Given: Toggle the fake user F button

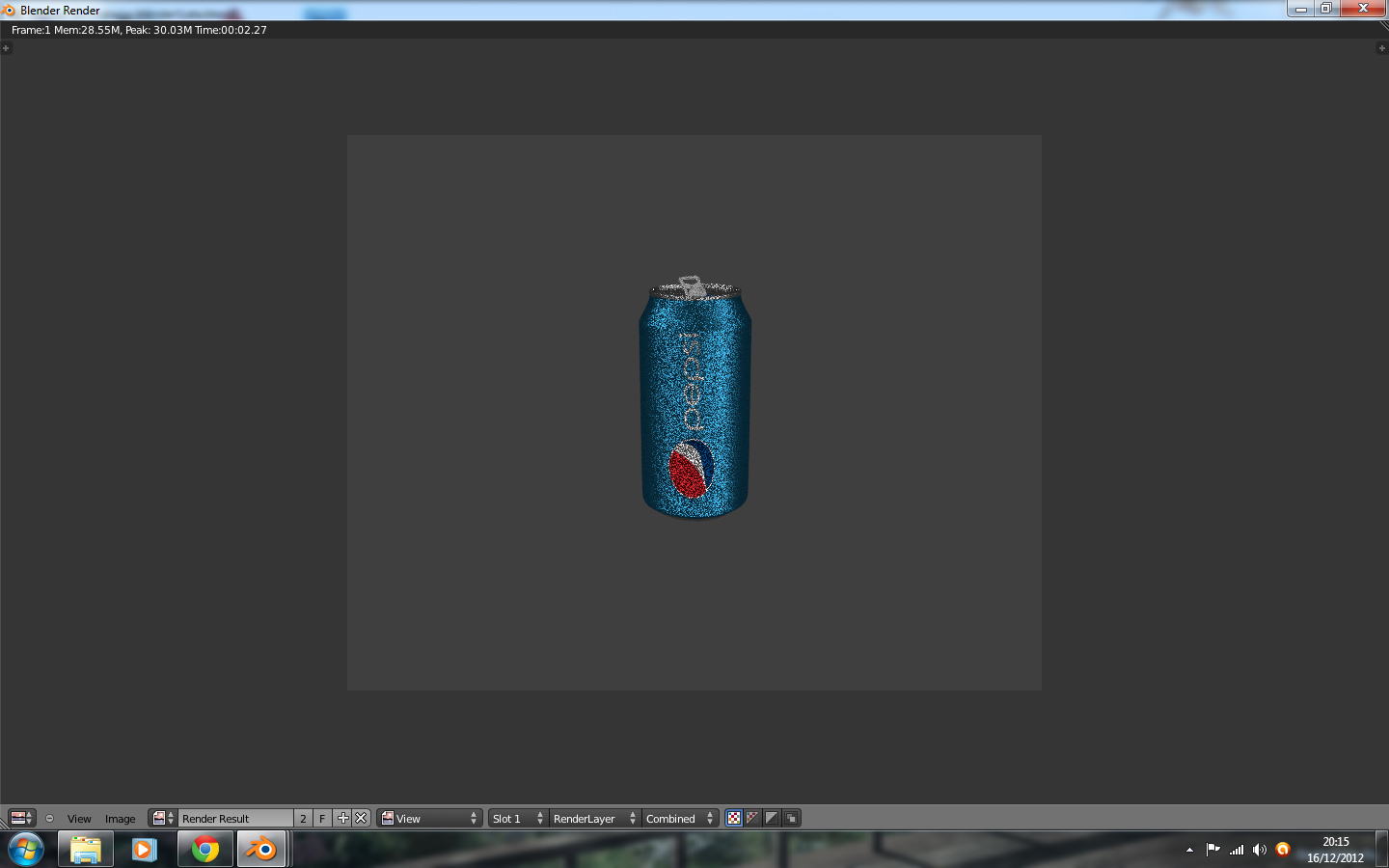Looking at the screenshot, I should click(x=322, y=818).
